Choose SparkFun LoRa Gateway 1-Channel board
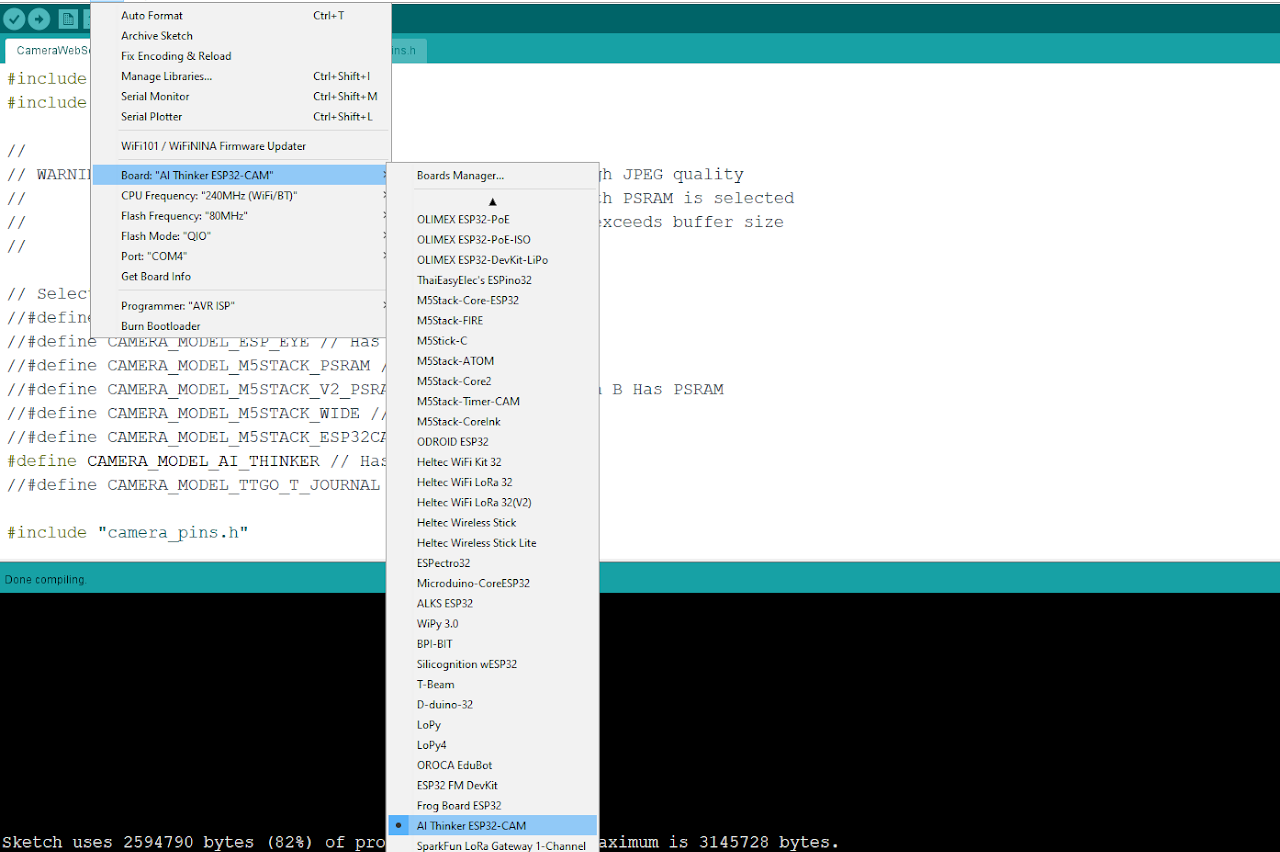Image resolution: width=1280 pixels, height=852 pixels. tap(493, 845)
